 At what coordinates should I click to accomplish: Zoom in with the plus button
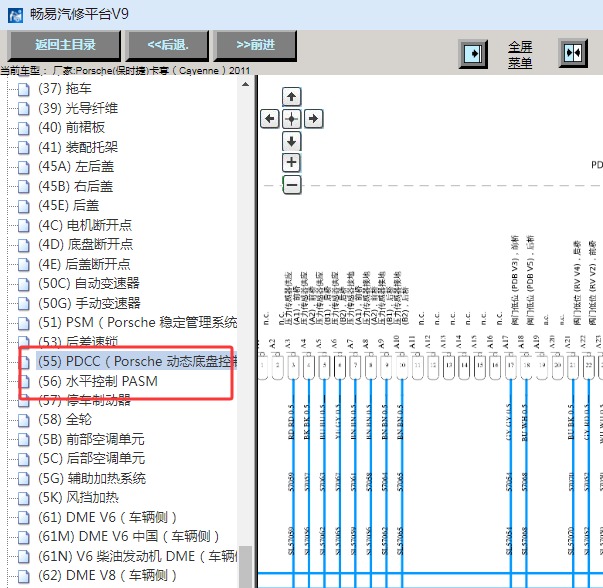pyautogui.click(x=291, y=162)
